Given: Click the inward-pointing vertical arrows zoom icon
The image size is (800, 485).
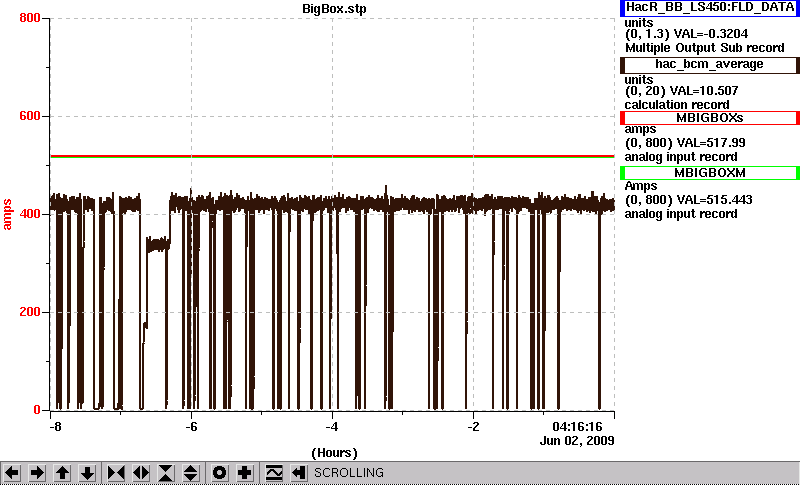Looking at the screenshot, I should pos(166,473).
